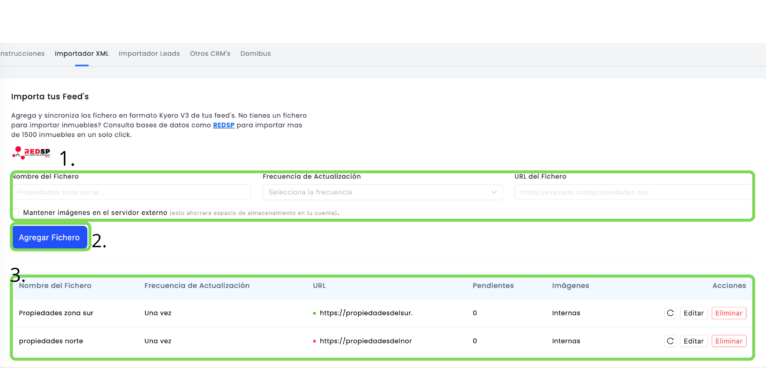Screen dimensions: 768x368
Task: Edit the propiedades norte feed
Action: point(694,341)
